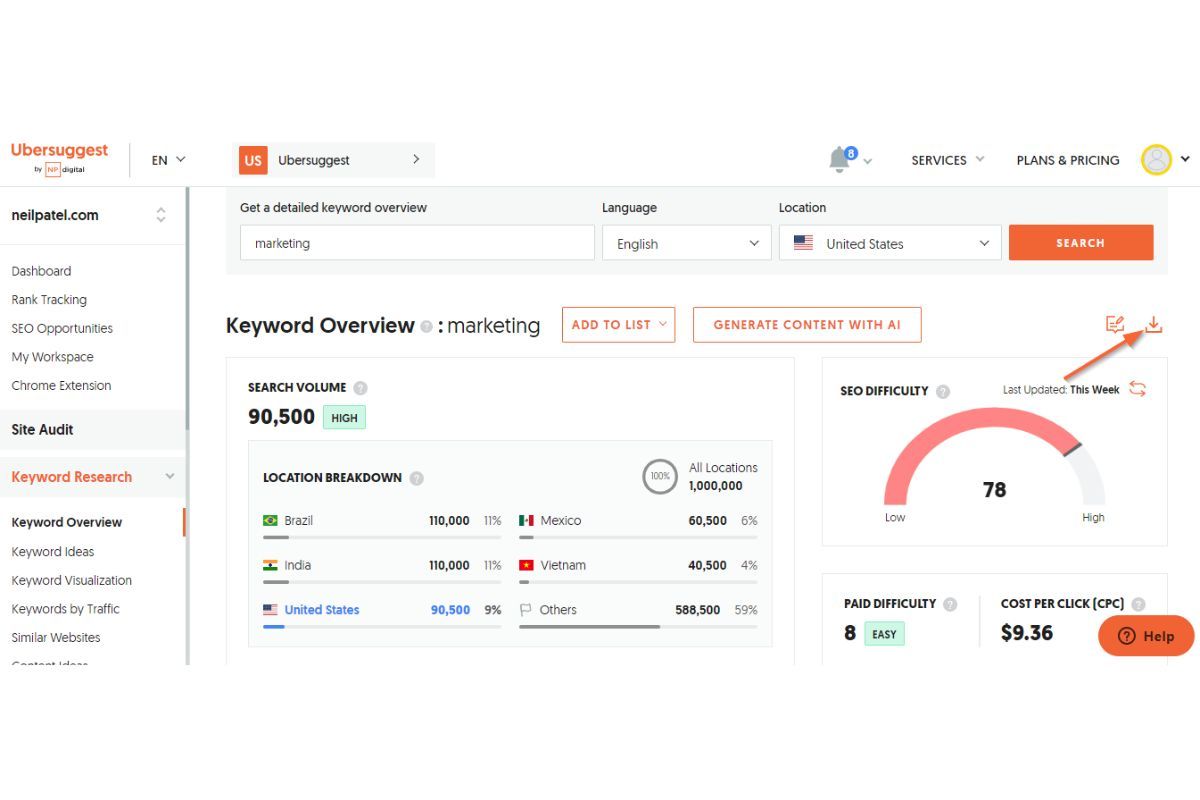Click the Others flag icon
Viewport: 1200px width, 800px height.
coord(526,610)
